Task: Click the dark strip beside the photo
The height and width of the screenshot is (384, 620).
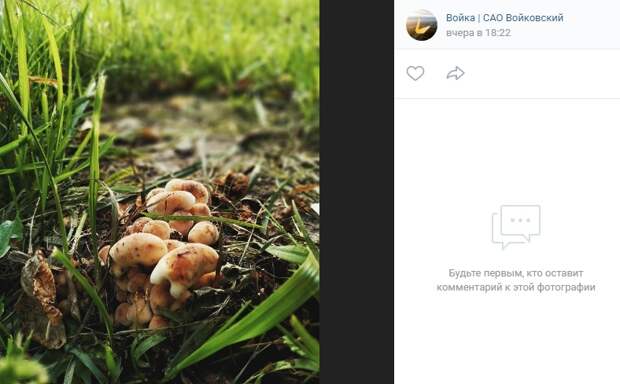Action: (x=356, y=192)
